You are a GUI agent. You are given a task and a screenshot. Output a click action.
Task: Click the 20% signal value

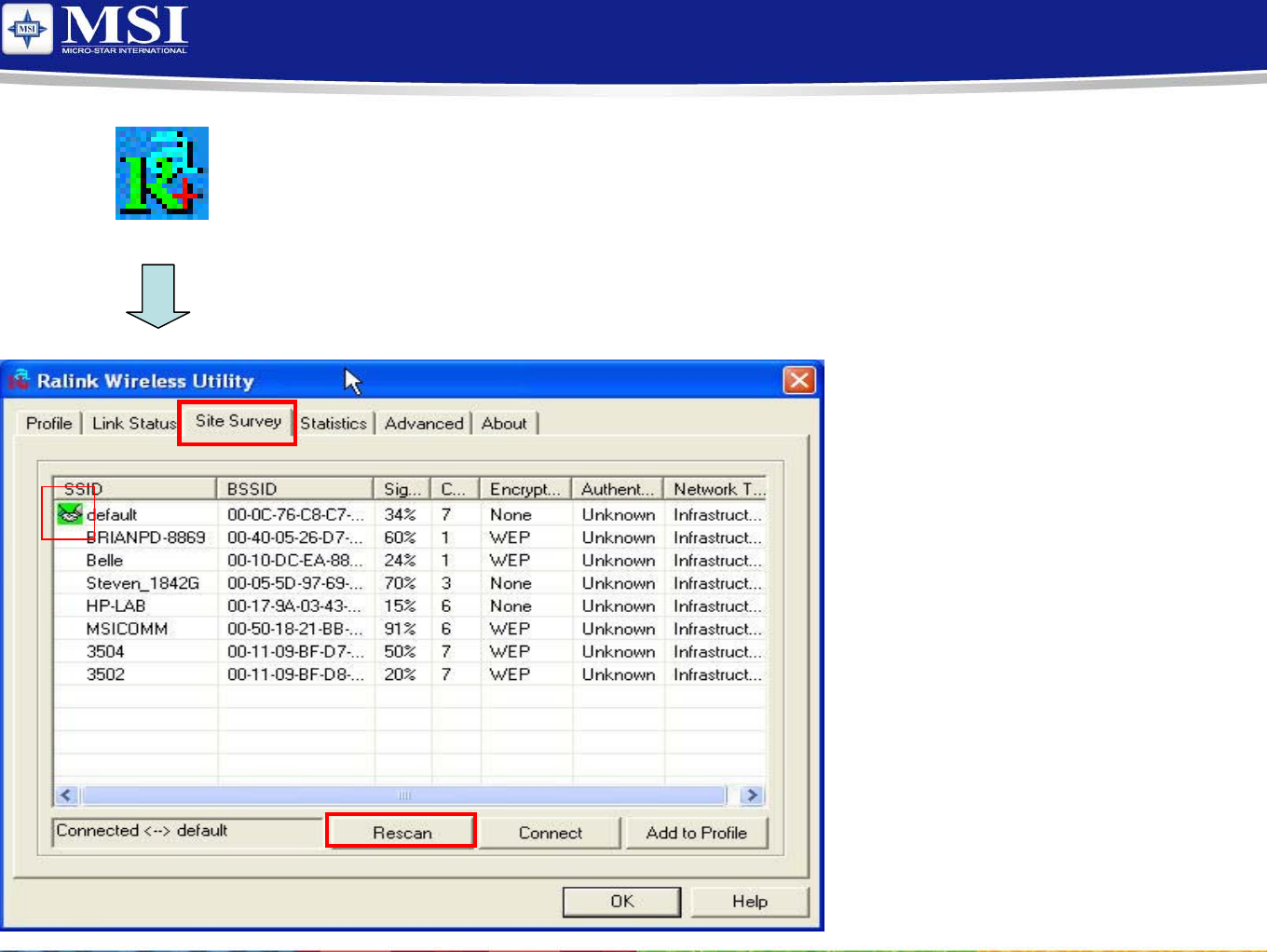tap(400, 674)
